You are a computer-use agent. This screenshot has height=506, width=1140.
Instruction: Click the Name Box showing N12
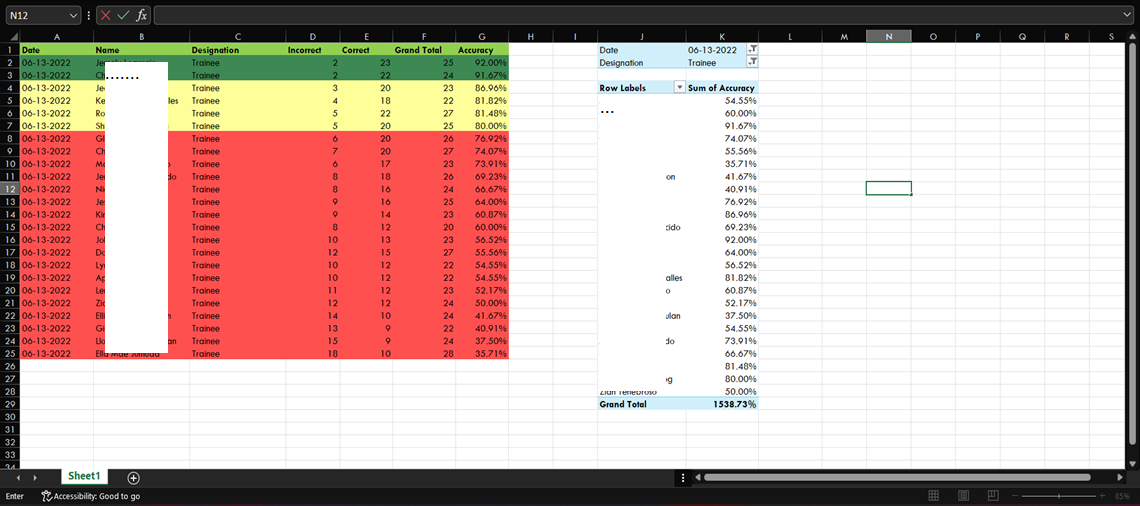click(36, 15)
